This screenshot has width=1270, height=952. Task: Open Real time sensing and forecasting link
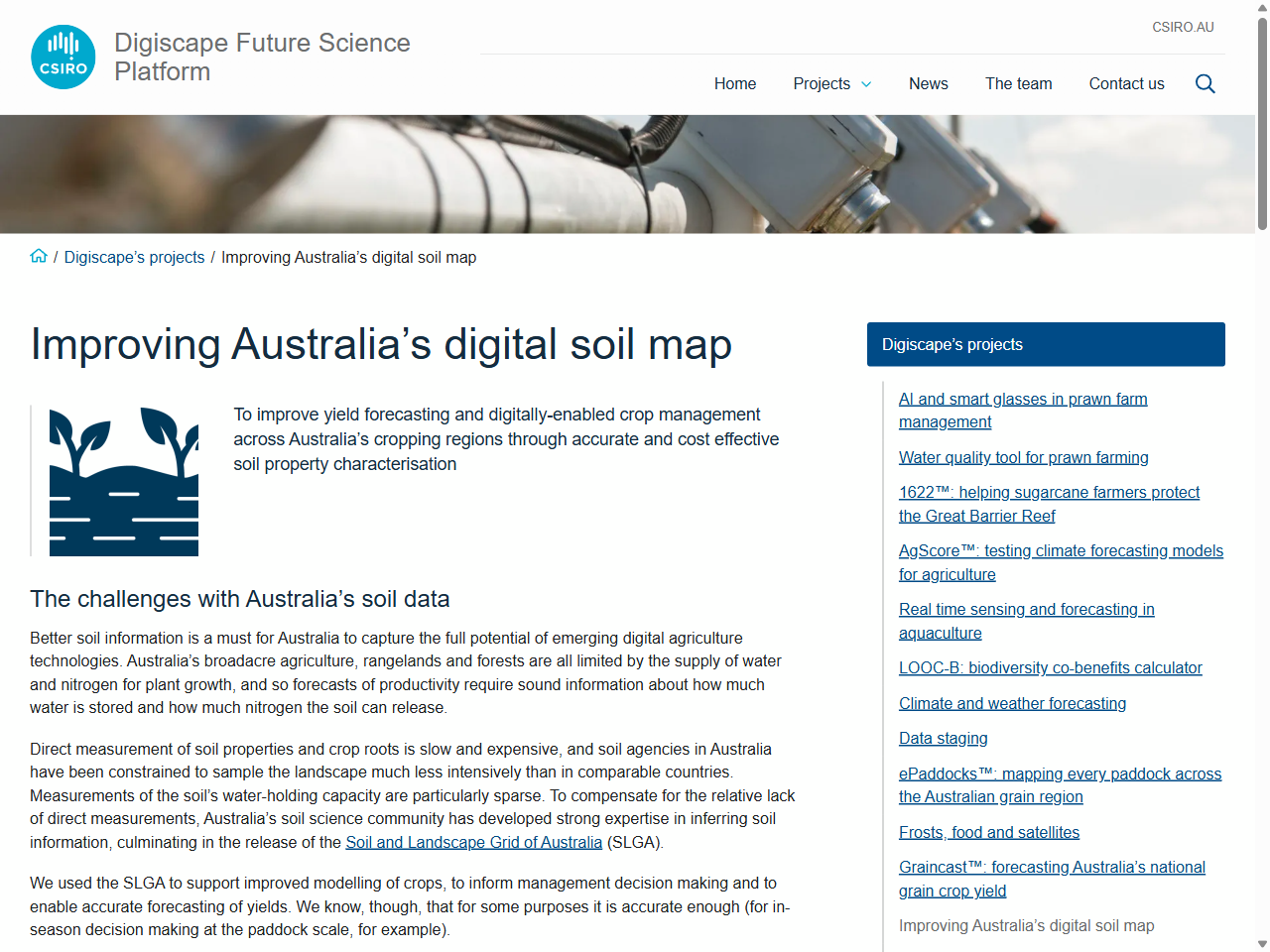[1027, 621]
